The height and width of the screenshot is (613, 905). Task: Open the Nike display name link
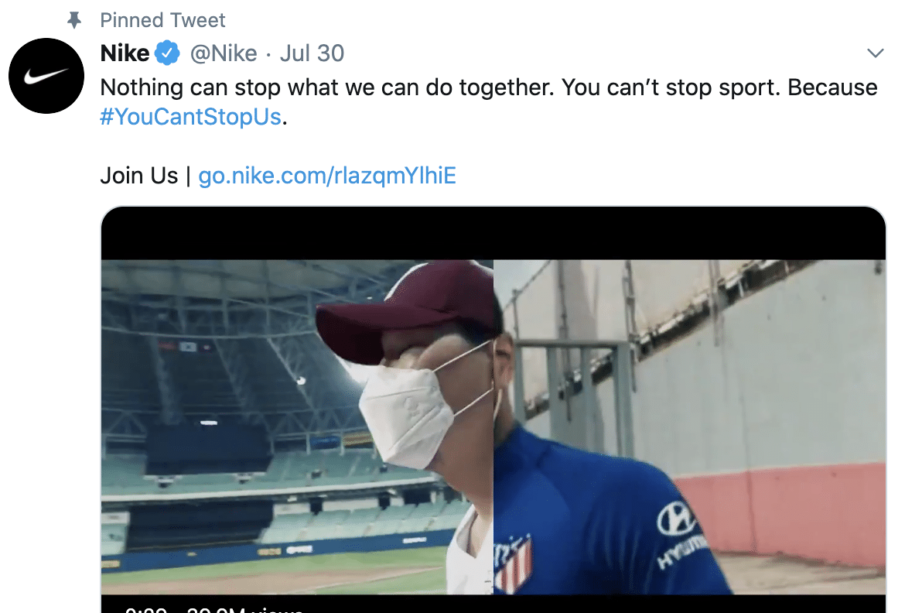125,54
